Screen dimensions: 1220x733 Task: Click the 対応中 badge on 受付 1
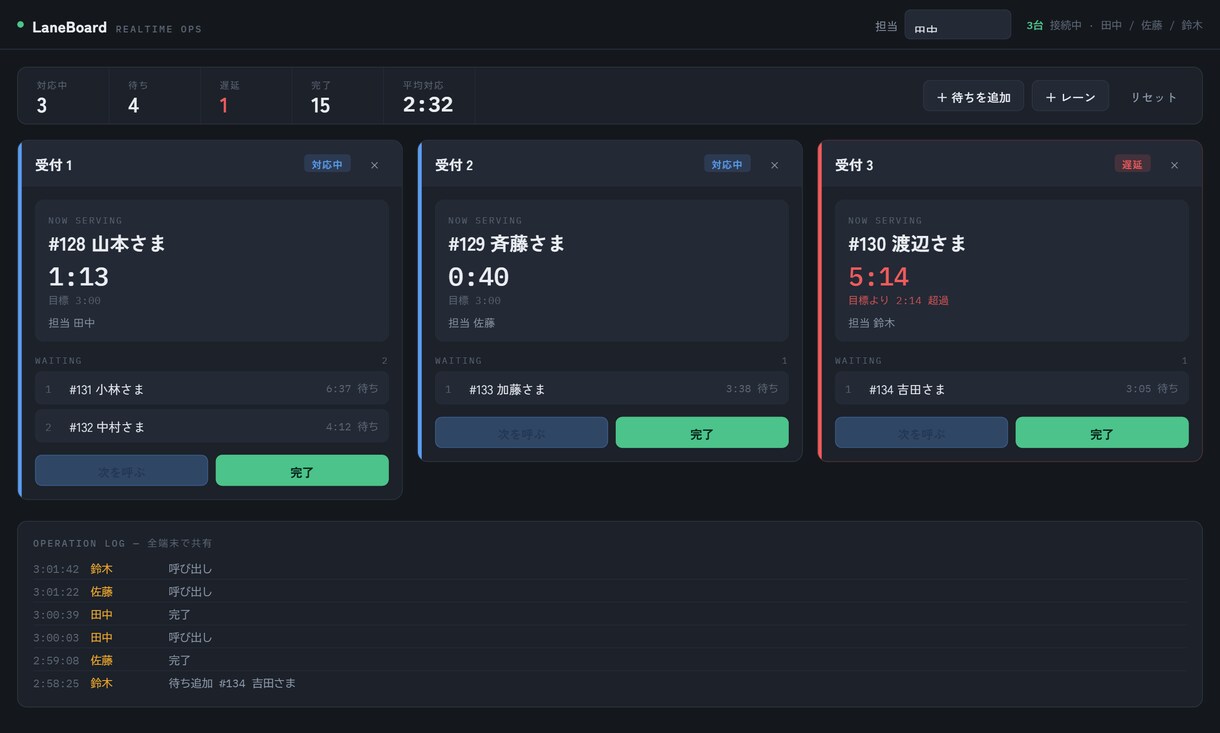coord(327,164)
